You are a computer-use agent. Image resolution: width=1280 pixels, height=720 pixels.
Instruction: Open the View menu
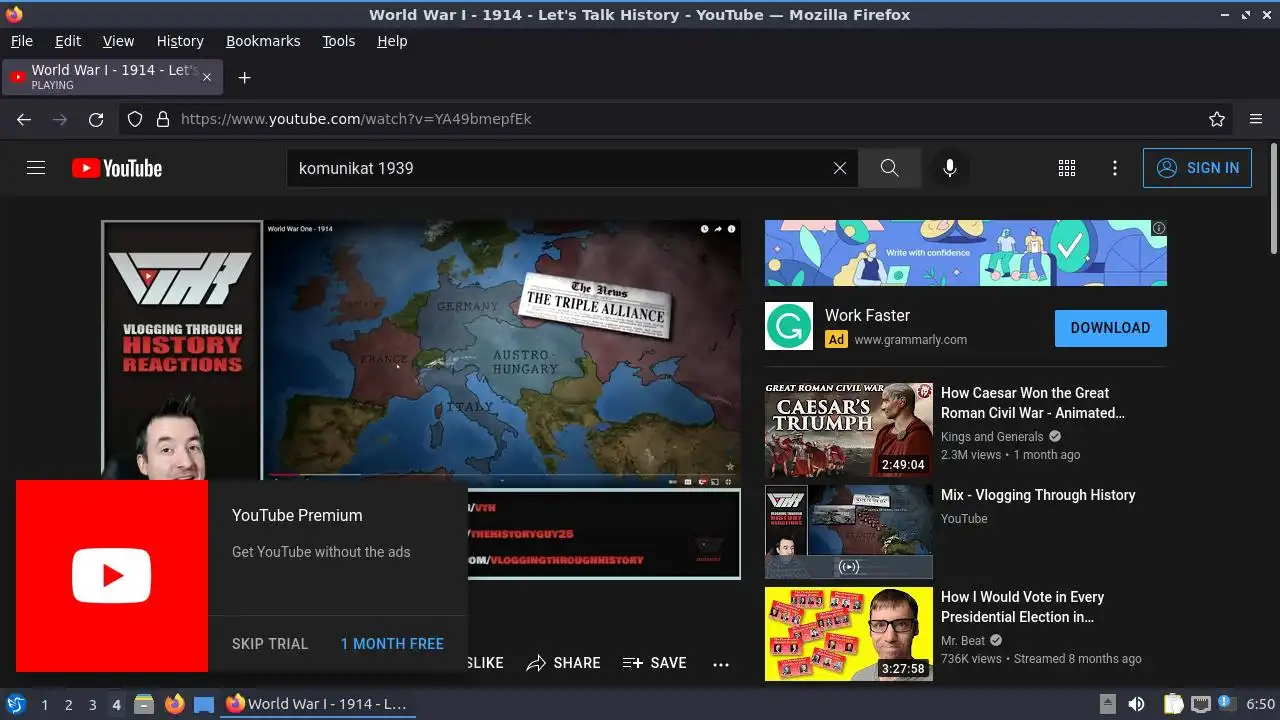point(118,41)
